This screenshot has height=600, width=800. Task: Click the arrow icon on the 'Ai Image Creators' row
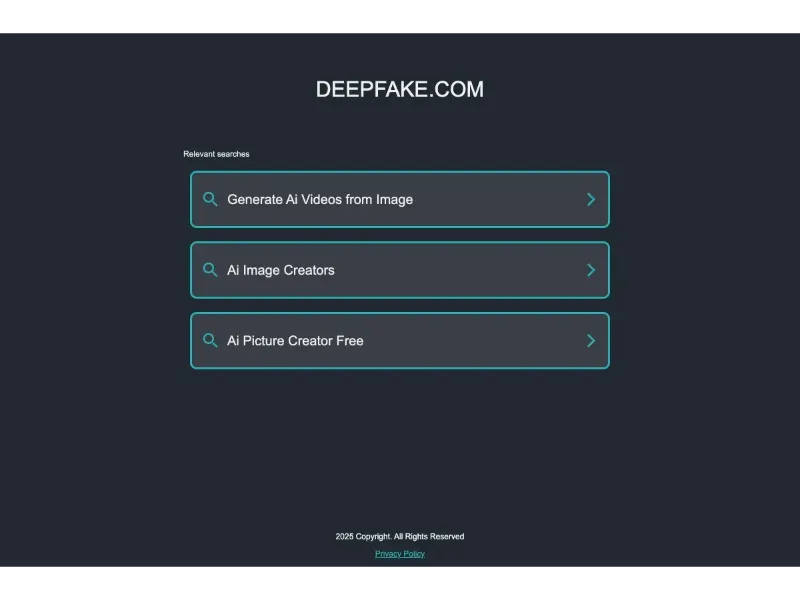point(590,269)
